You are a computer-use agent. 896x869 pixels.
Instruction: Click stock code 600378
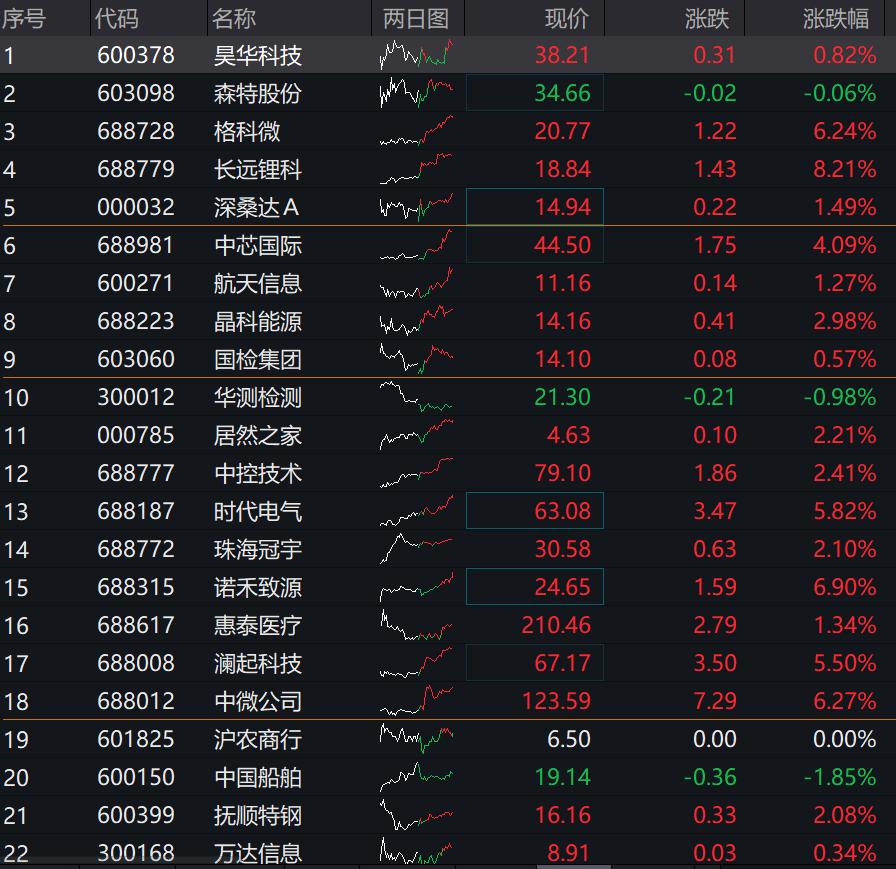tap(136, 55)
